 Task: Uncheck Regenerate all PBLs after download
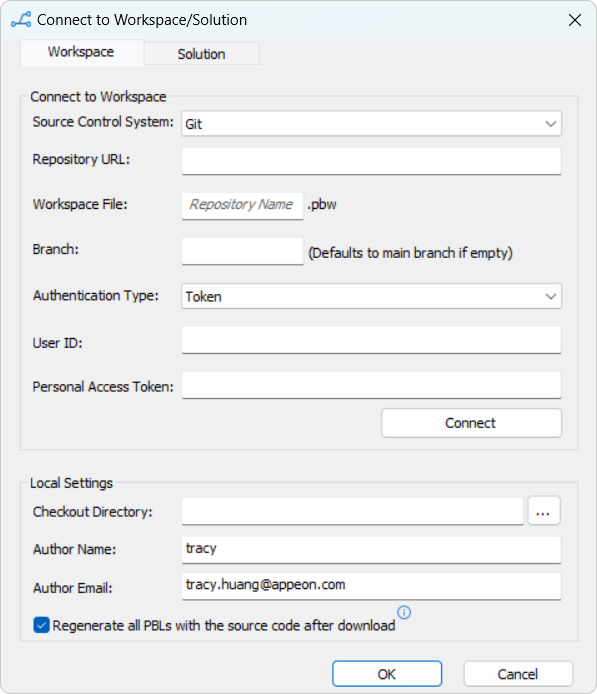pos(42,625)
